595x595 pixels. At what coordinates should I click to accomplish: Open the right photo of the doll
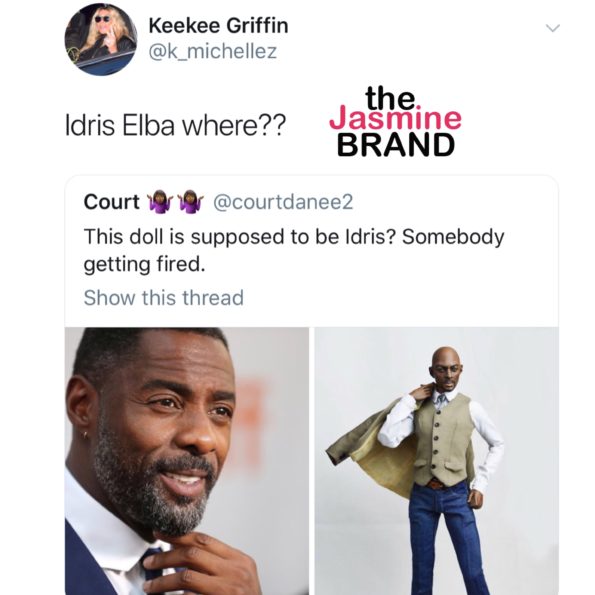[436, 461]
